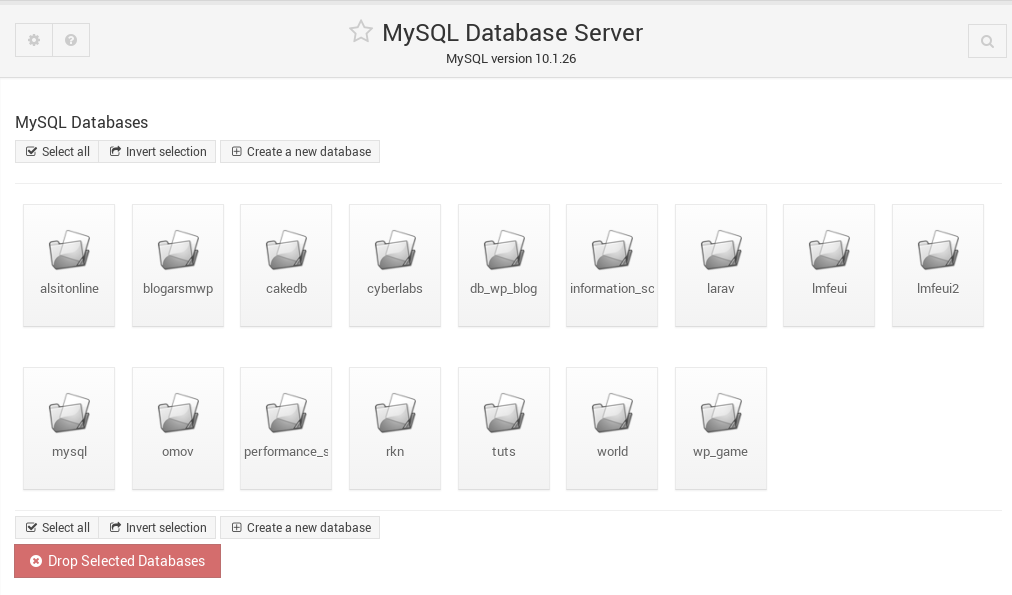This screenshot has width=1012, height=595.
Task: Open the wp_game database folder icon
Action: click(x=721, y=413)
